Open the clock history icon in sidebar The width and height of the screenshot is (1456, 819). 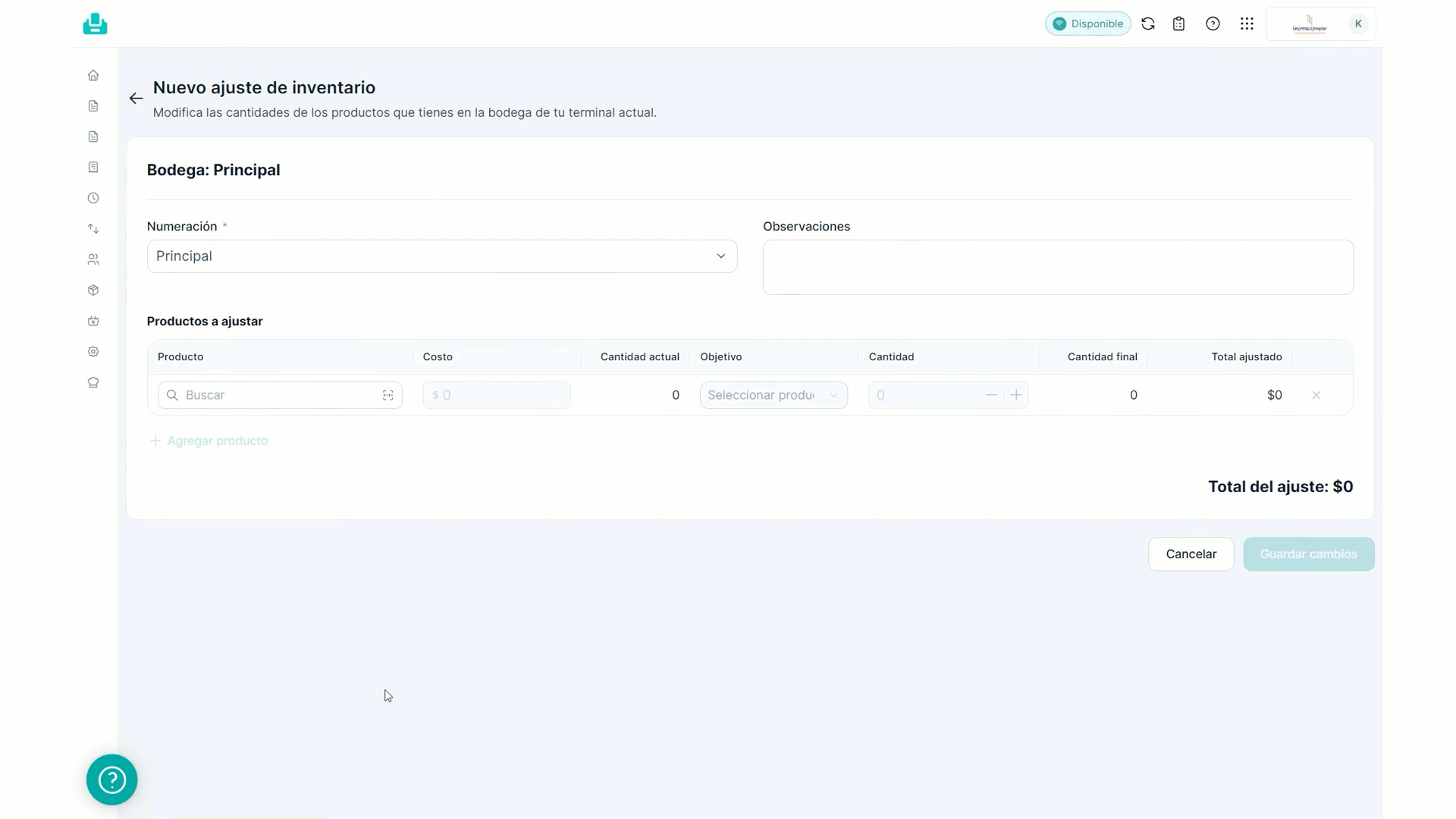point(93,198)
